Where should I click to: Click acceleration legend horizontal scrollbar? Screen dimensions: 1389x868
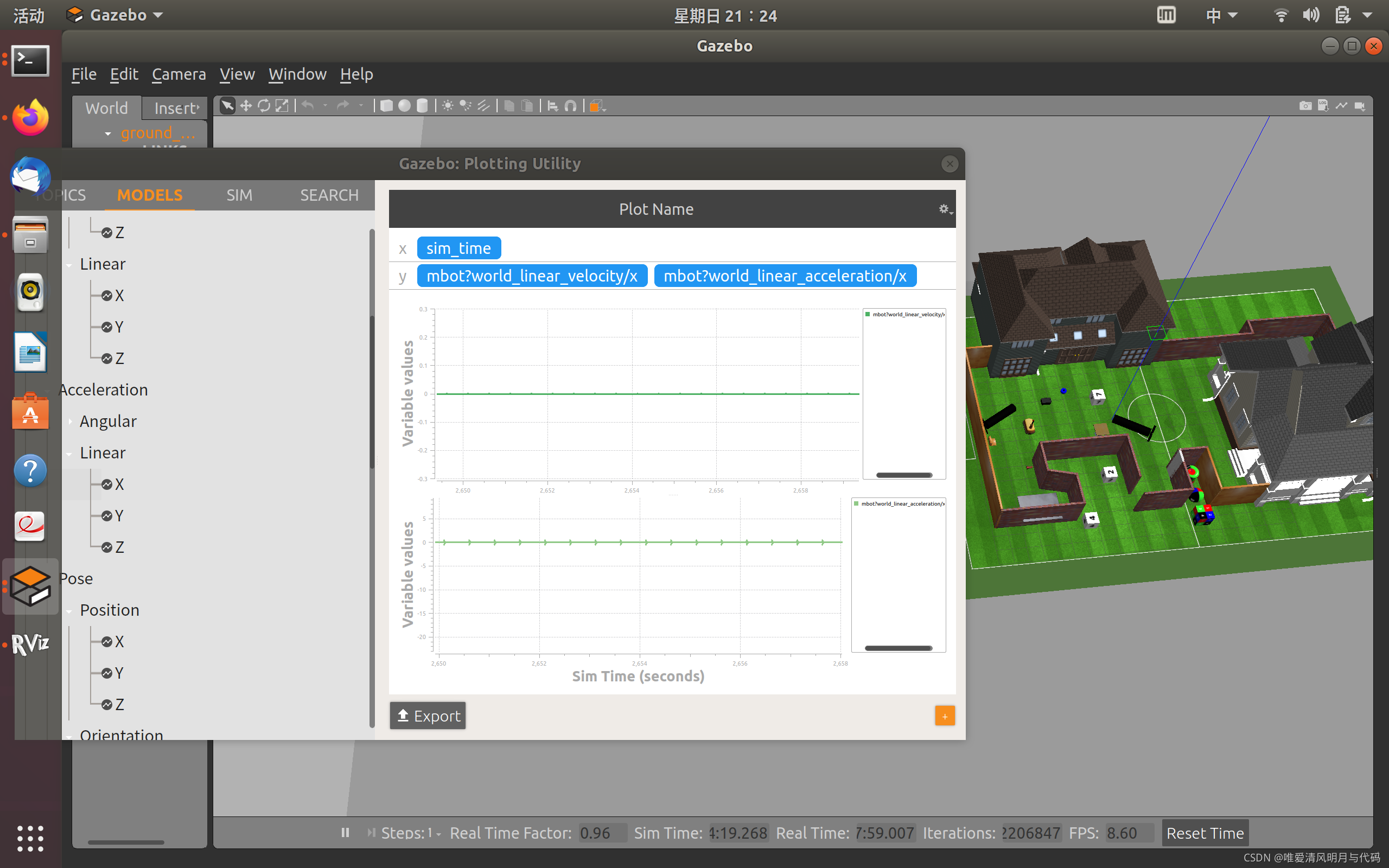[899, 648]
